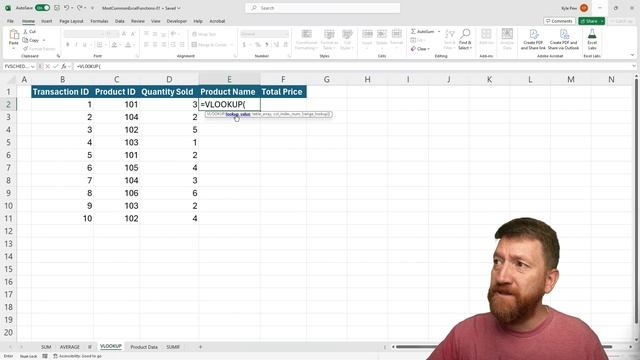Image resolution: width=640 pixels, height=360 pixels.
Task: Switch to the Insert ribbon tab
Action: (47, 21)
